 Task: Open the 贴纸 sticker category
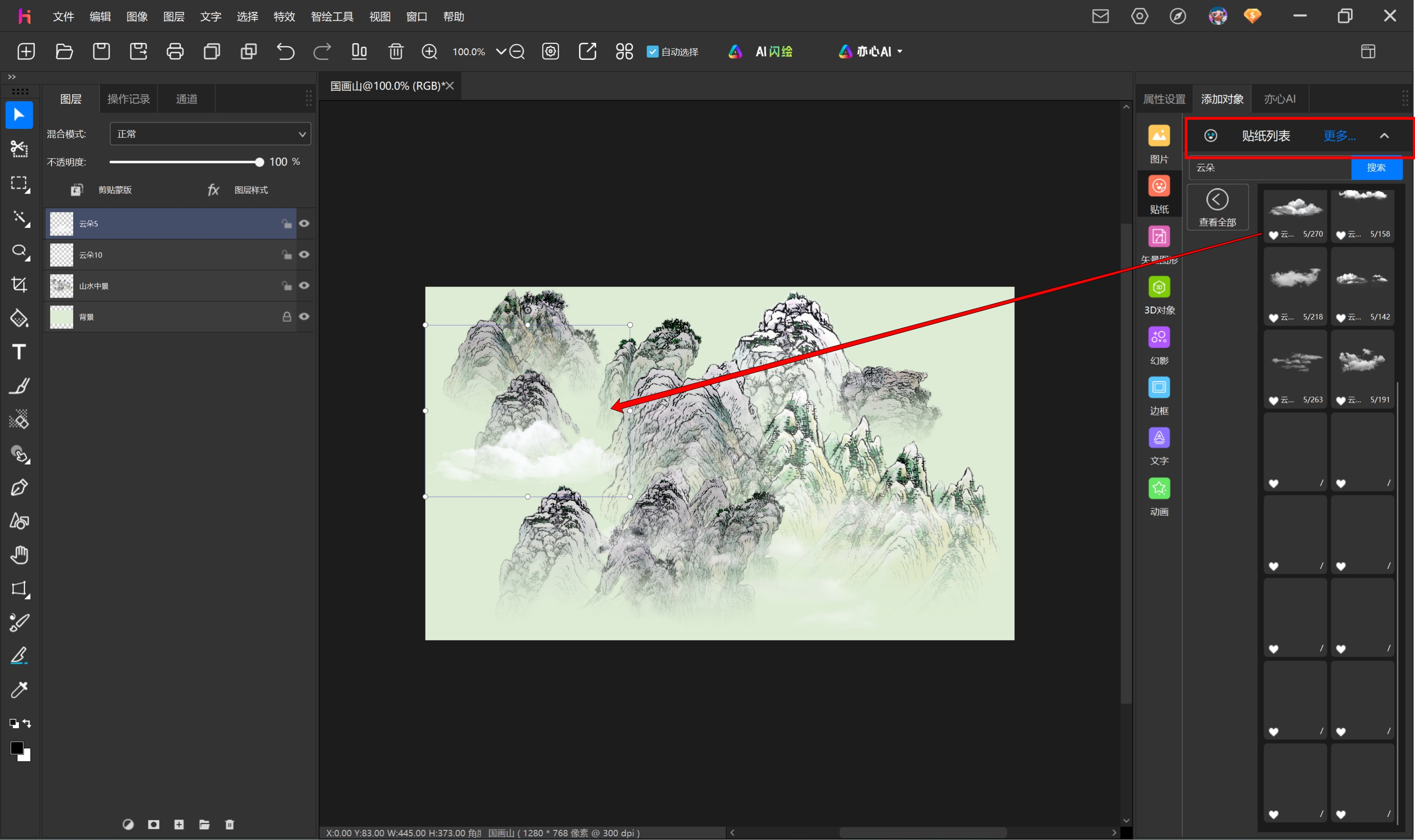[x=1159, y=194]
